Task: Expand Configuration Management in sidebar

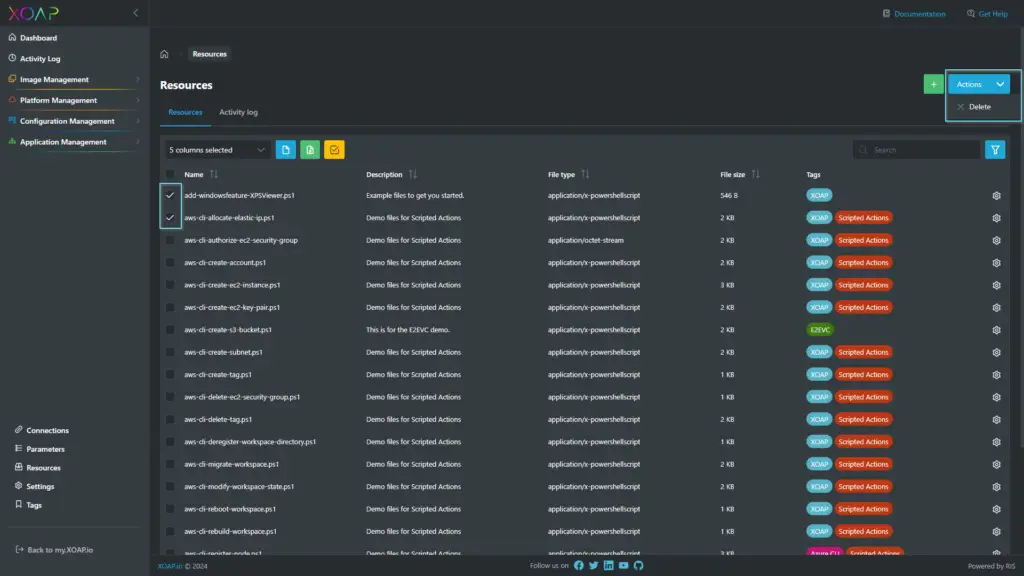Action: [74, 121]
